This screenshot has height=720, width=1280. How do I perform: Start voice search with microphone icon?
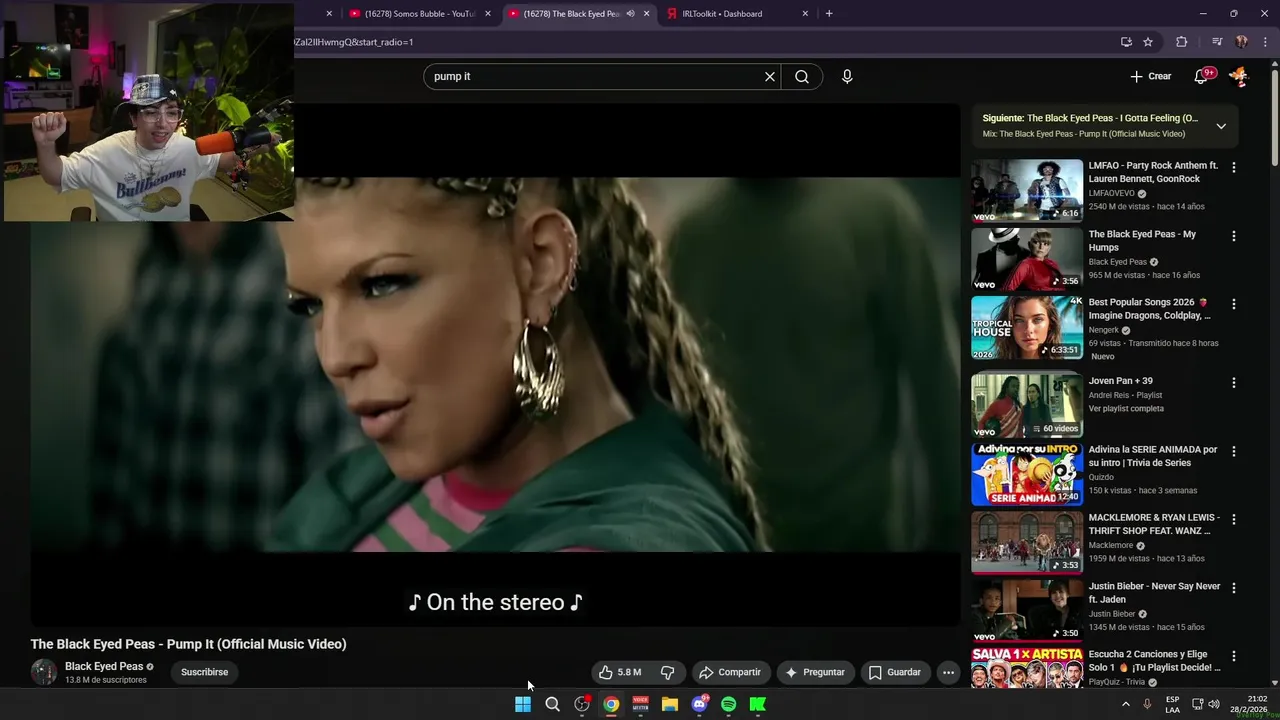click(847, 77)
